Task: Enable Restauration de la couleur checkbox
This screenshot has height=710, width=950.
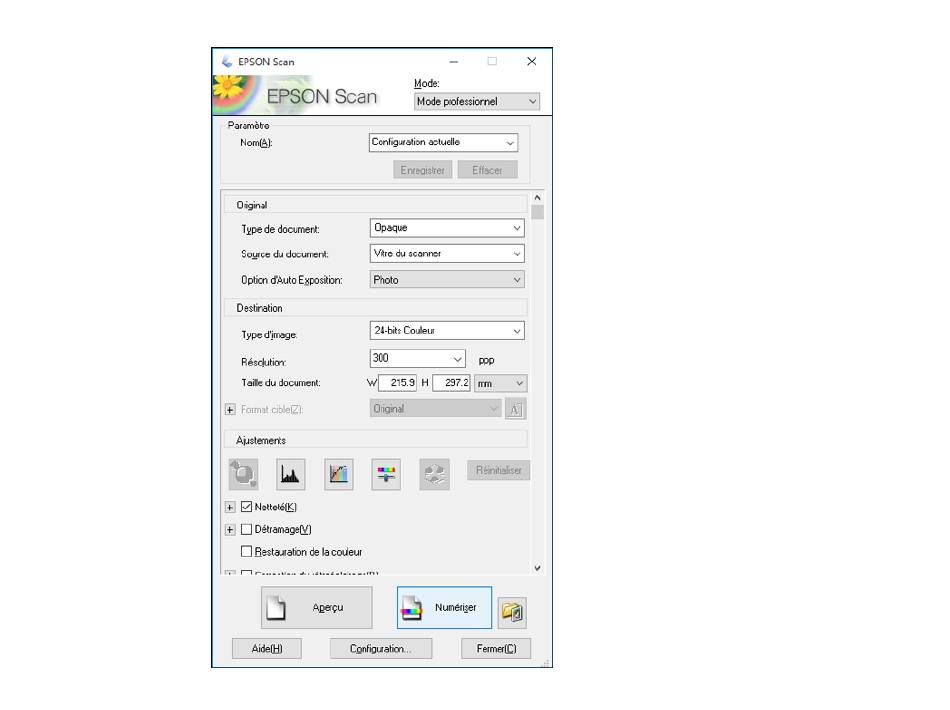Action: (247, 551)
